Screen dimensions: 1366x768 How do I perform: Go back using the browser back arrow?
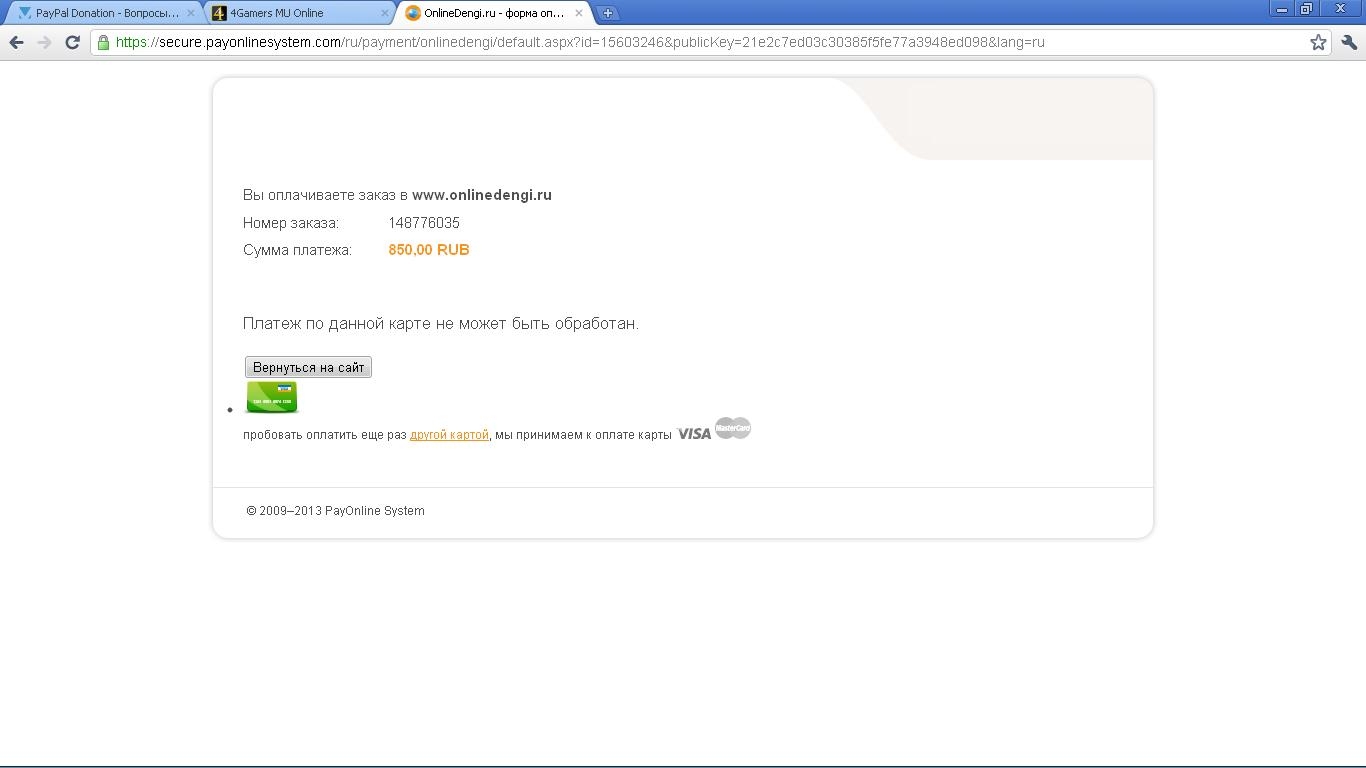(x=16, y=42)
